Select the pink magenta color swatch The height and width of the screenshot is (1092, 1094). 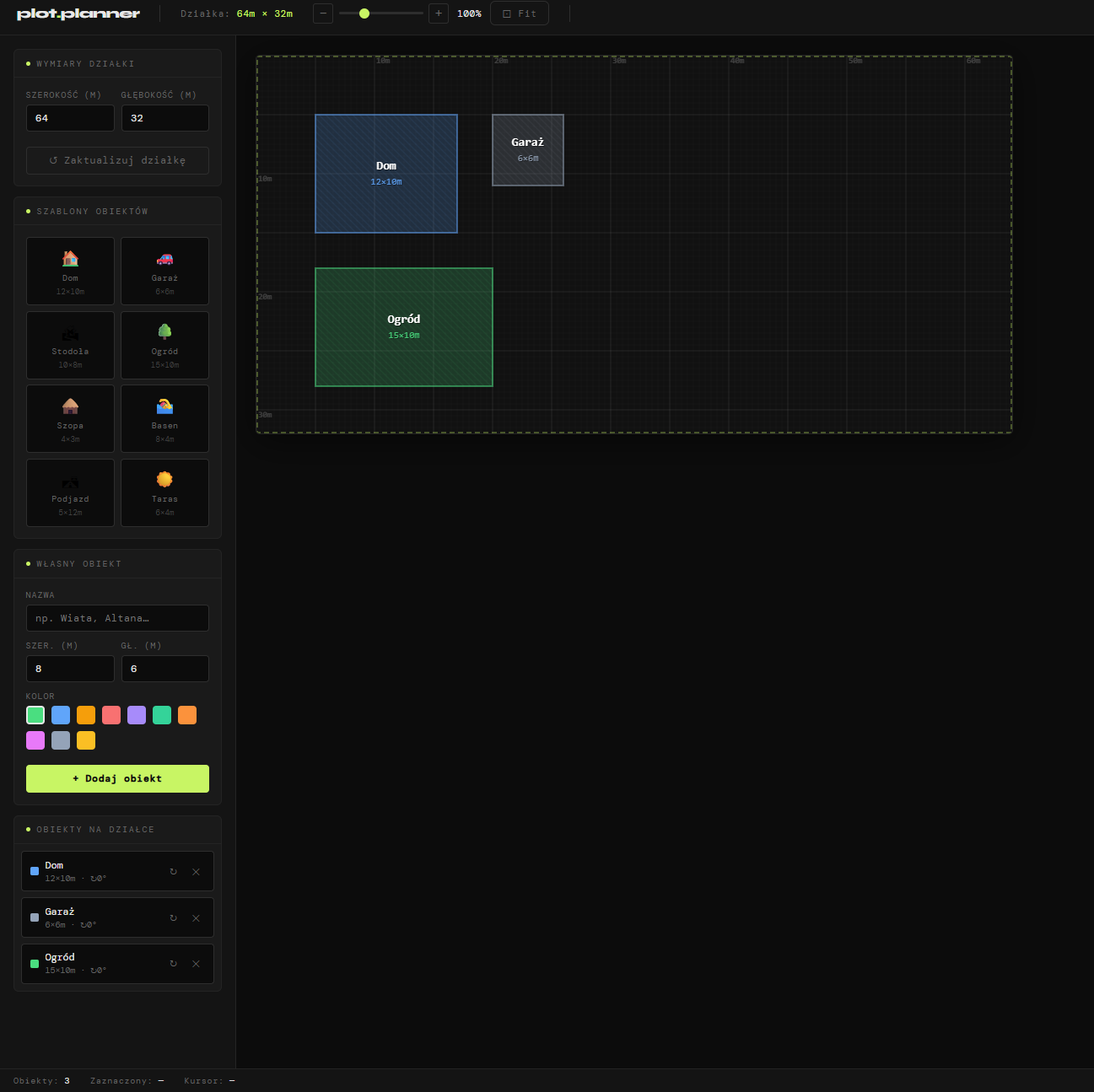[x=35, y=740]
